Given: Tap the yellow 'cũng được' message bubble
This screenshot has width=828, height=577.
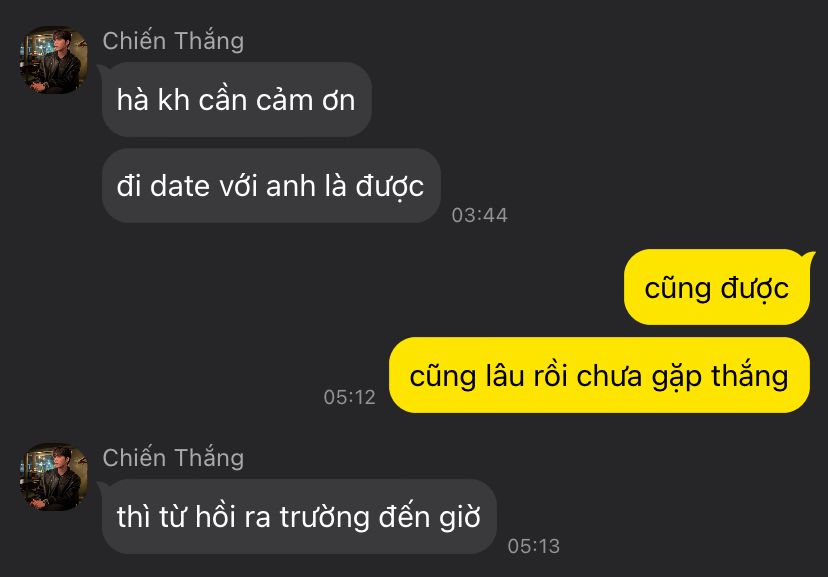Looking at the screenshot, I should (x=717, y=287).
